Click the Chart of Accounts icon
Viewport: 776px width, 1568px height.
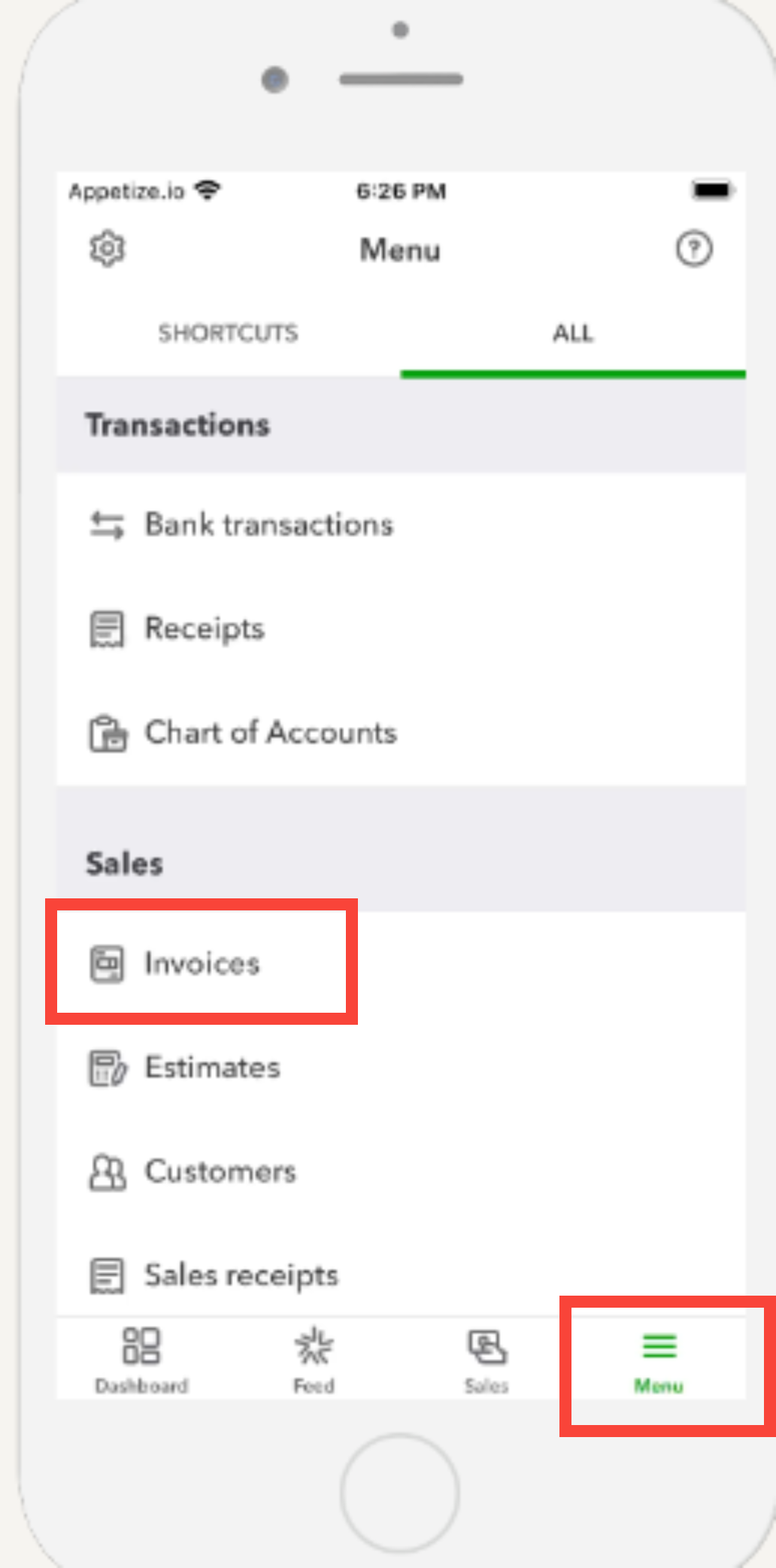[108, 734]
